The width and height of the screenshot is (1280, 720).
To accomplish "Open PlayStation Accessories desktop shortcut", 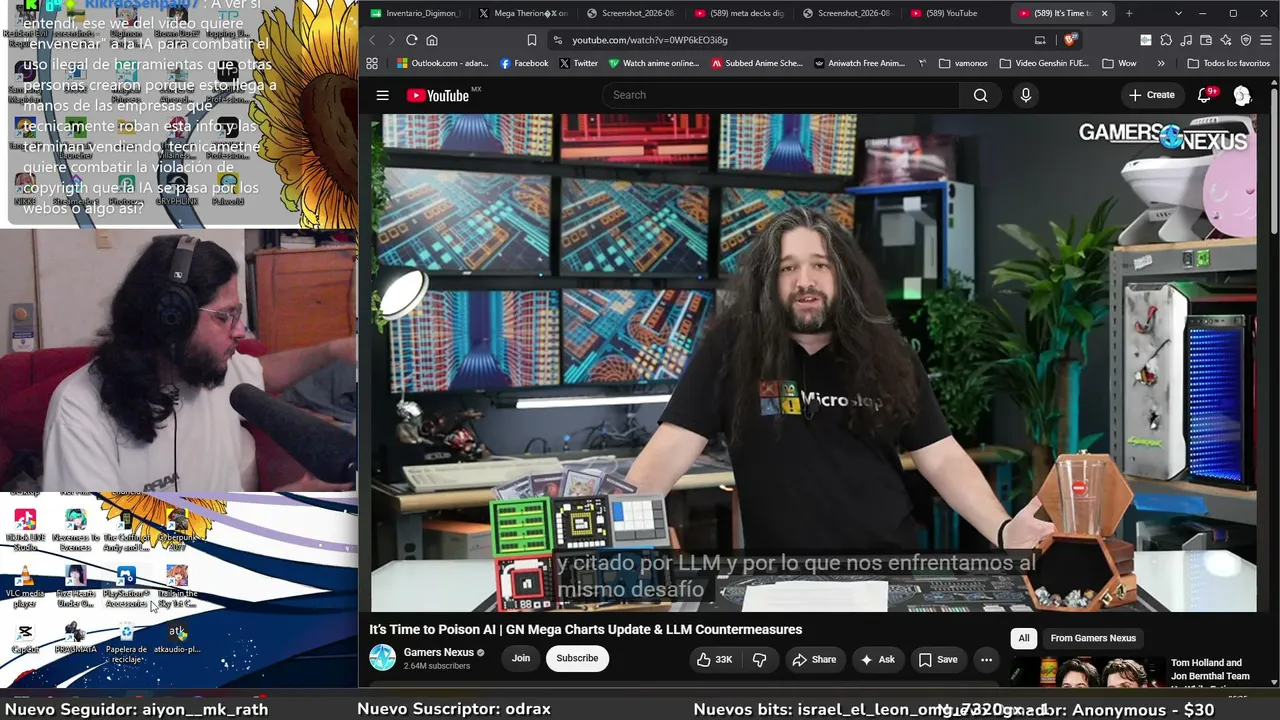I will [x=126, y=587].
